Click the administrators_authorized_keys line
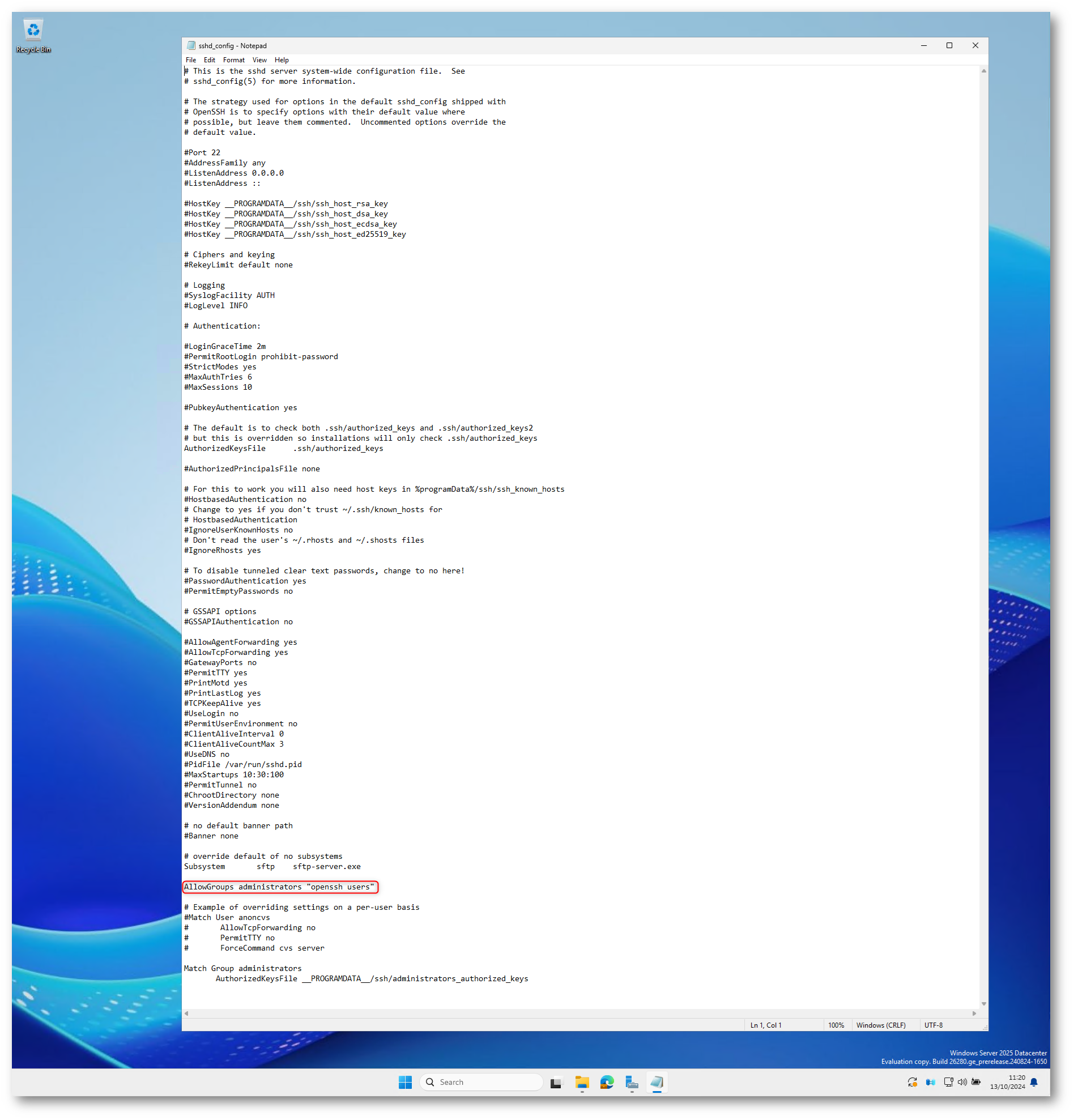The height and width of the screenshot is (1120, 1074). (372, 979)
